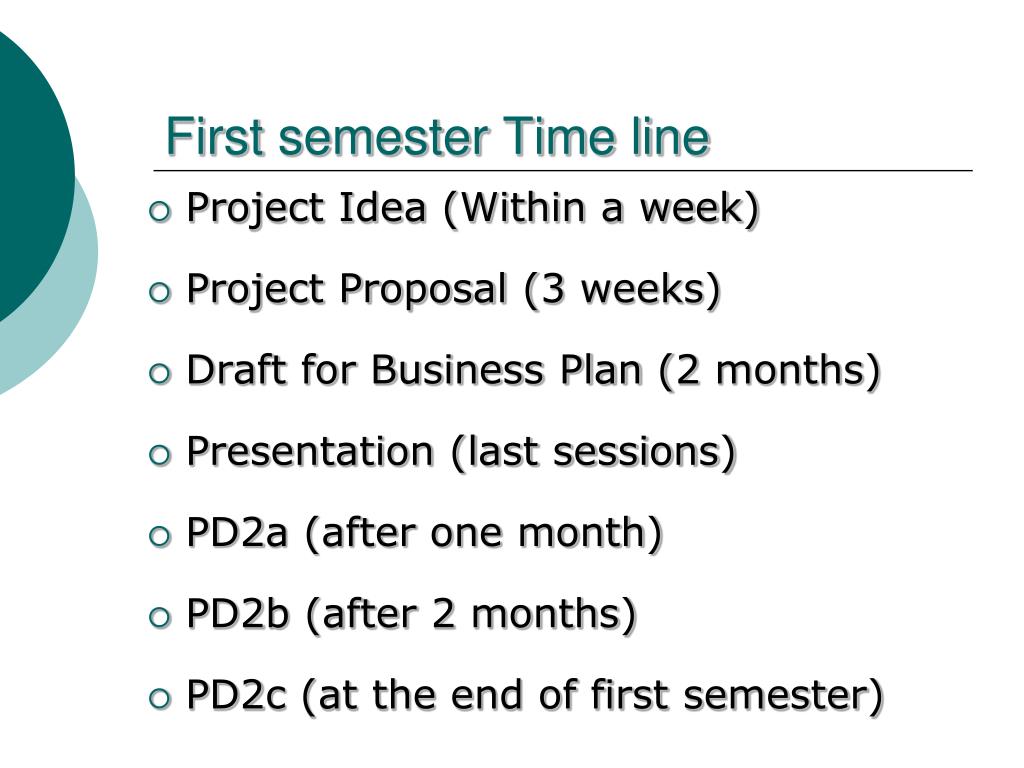Click the bullet marker beside Draft for Business Plan
Viewport: 1024px width, 768px height.
[x=160, y=374]
